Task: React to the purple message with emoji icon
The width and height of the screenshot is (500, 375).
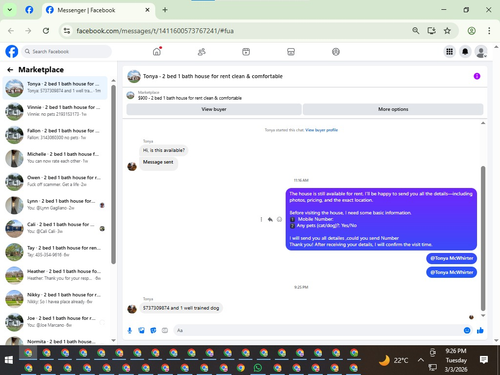Action: coord(279,219)
